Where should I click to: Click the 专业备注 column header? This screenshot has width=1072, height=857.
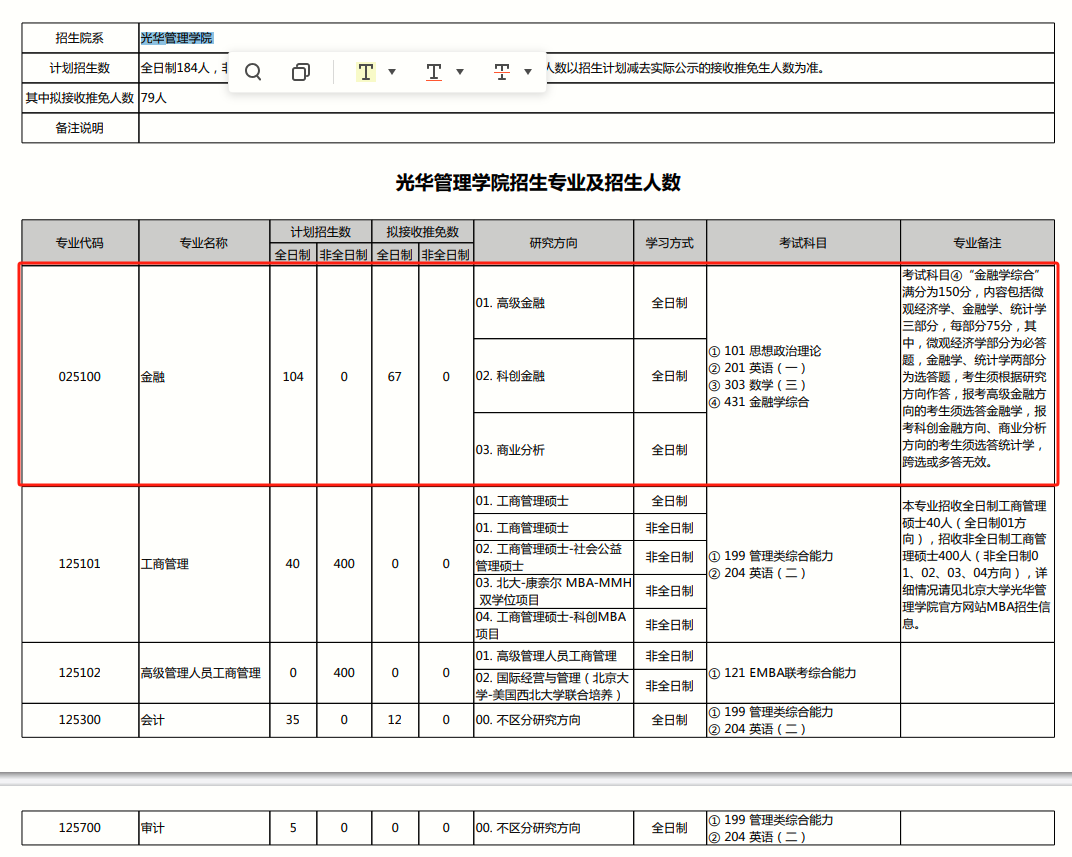pyautogui.click(x=977, y=243)
